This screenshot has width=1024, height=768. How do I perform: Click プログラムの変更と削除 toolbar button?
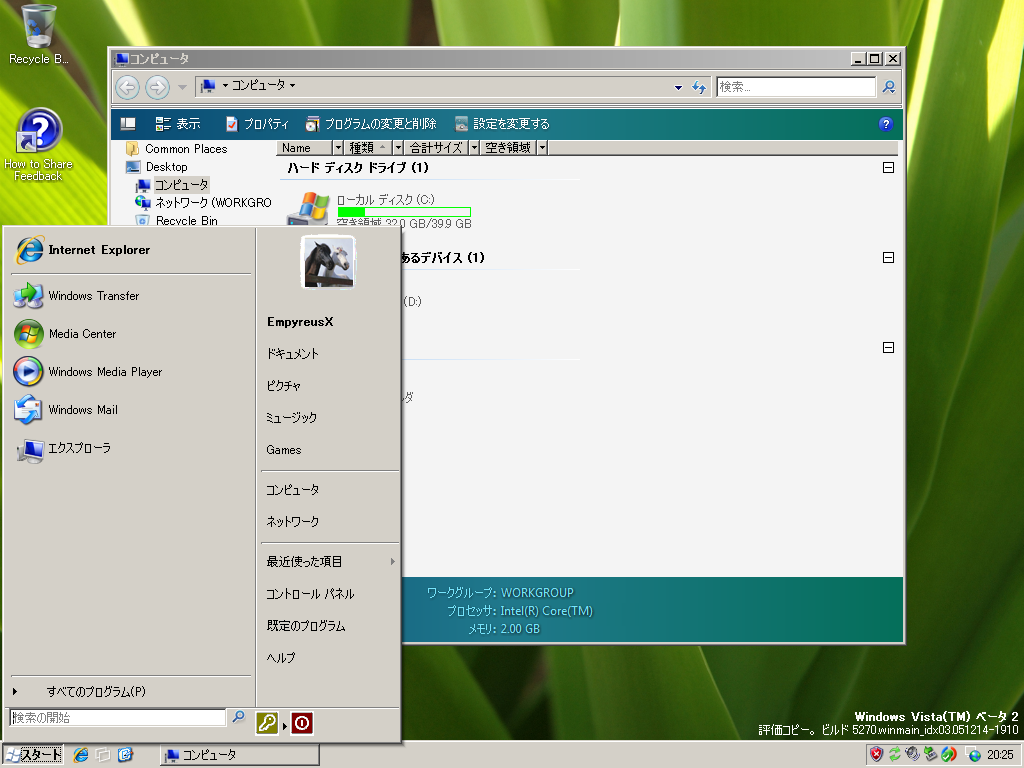371,124
